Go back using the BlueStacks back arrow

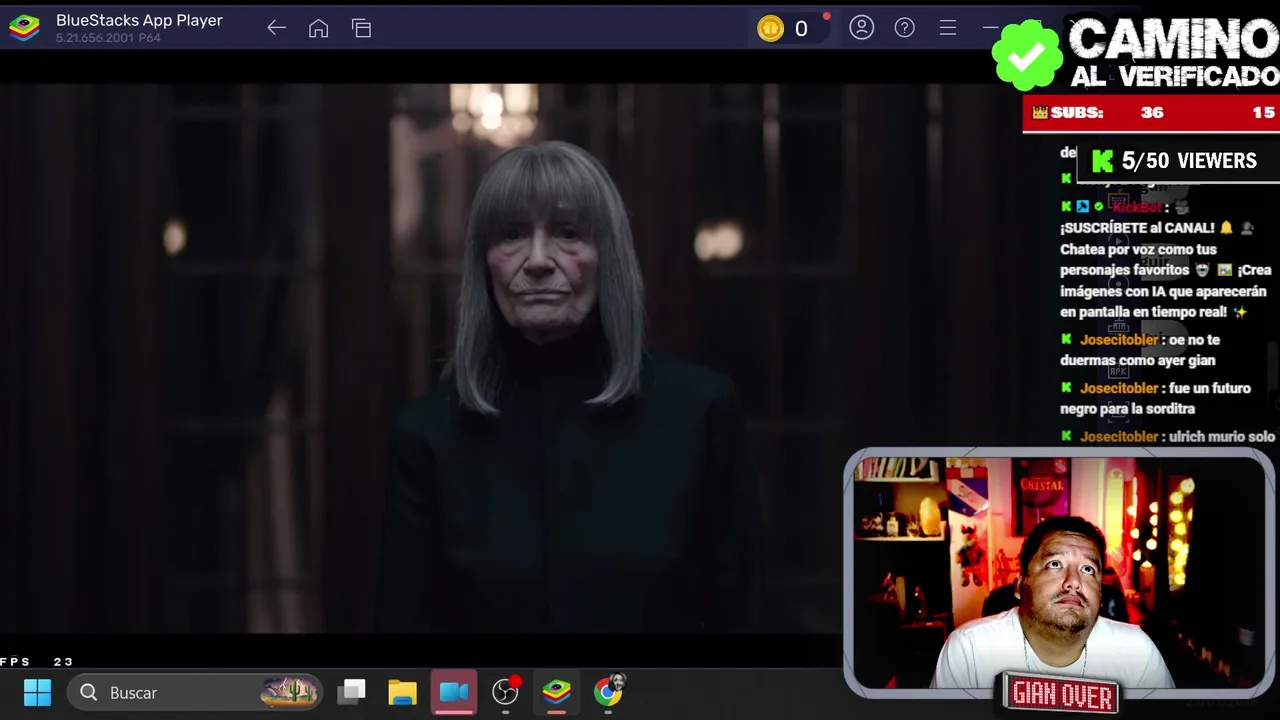(x=276, y=28)
